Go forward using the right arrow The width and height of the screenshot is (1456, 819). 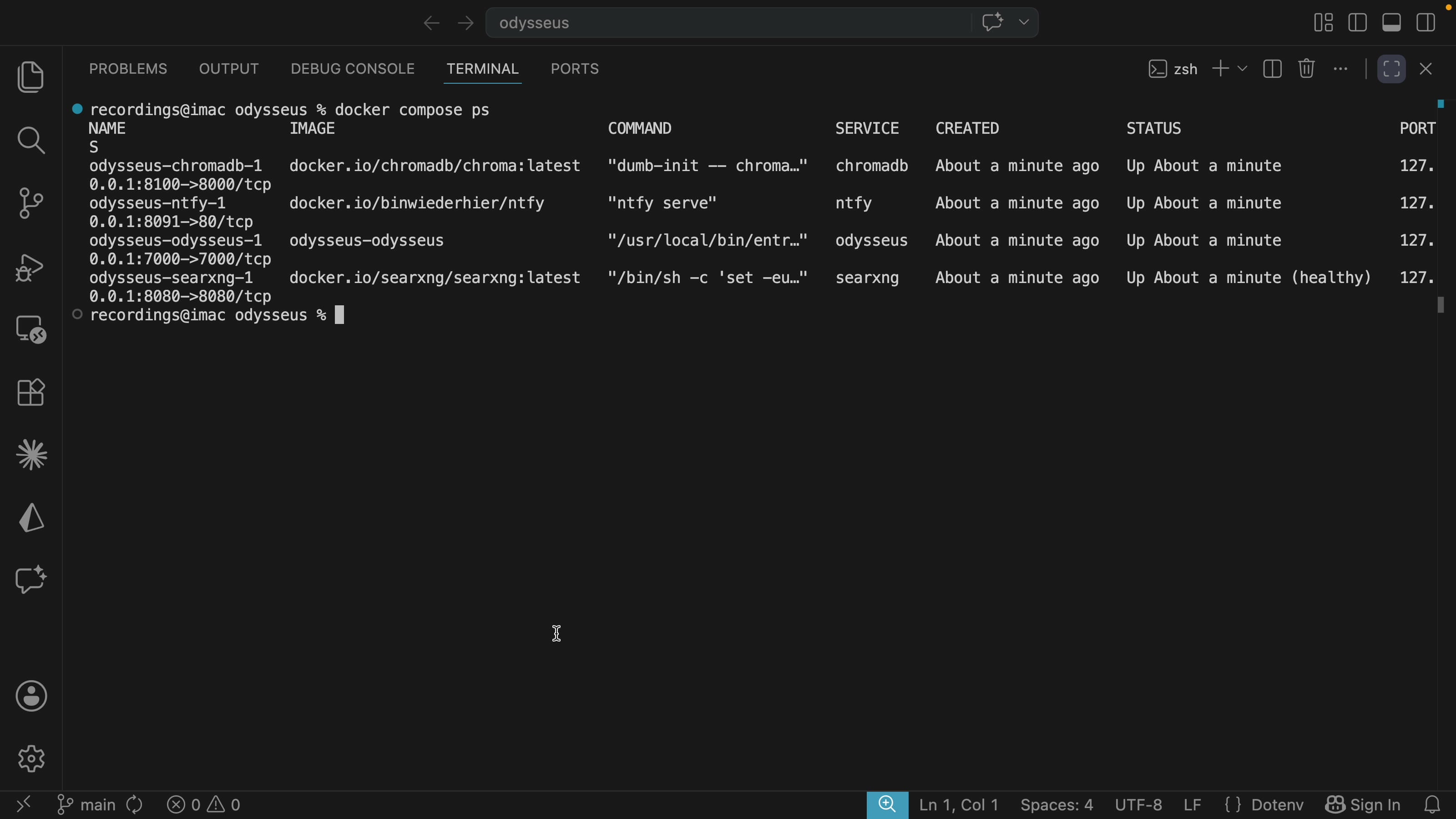click(x=465, y=23)
